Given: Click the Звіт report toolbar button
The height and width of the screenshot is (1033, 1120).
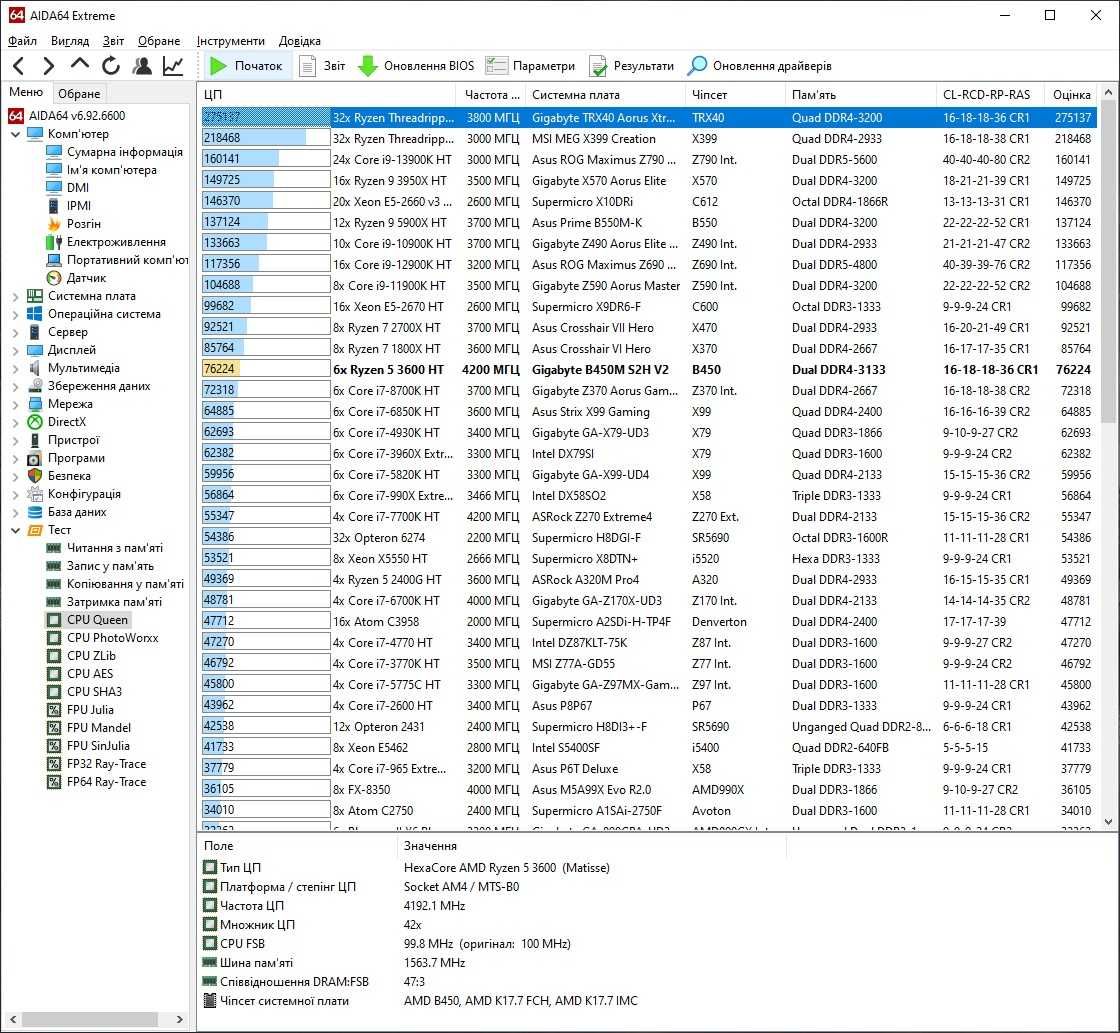Looking at the screenshot, I should pos(322,66).
